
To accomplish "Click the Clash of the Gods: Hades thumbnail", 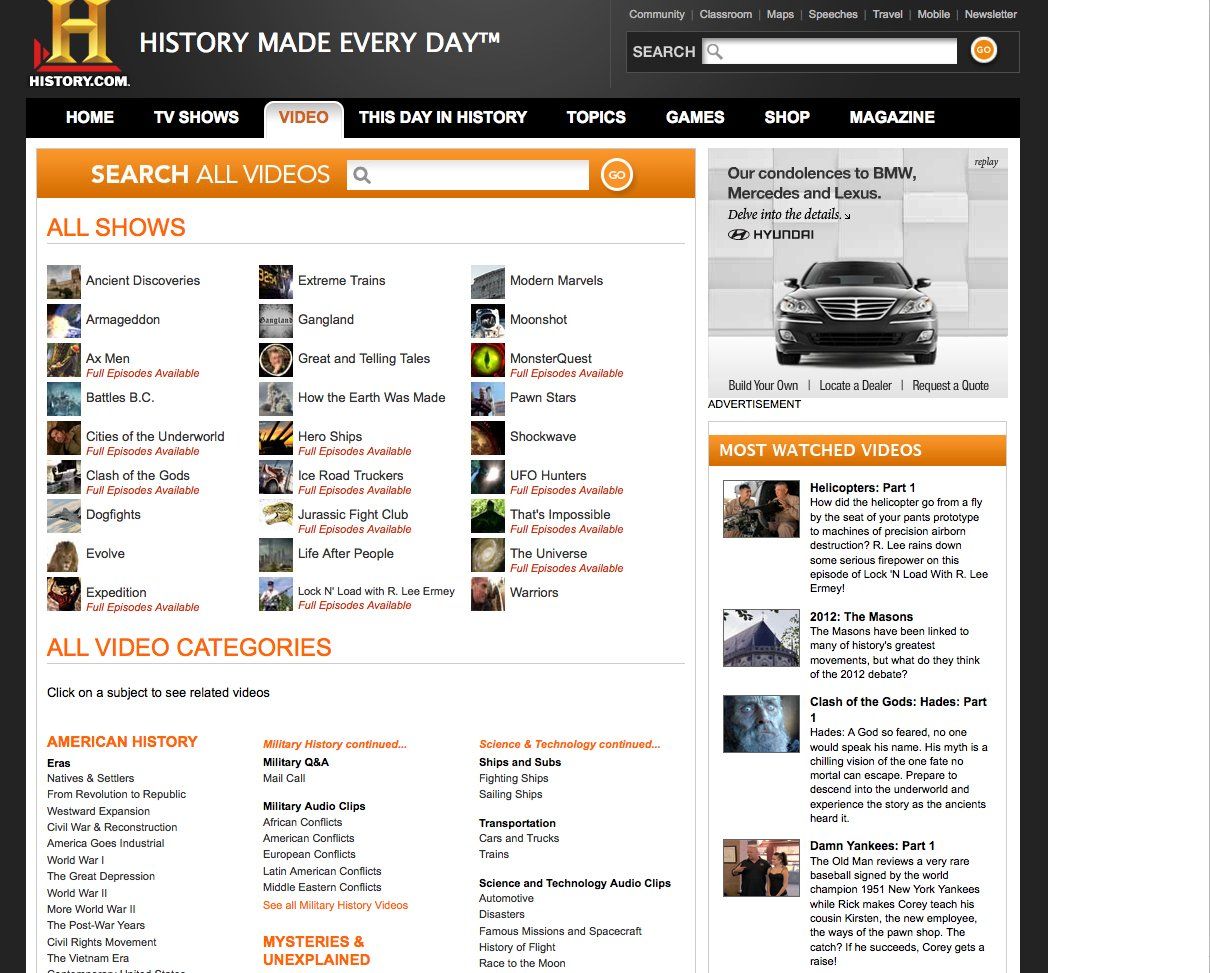I will 761,724.
